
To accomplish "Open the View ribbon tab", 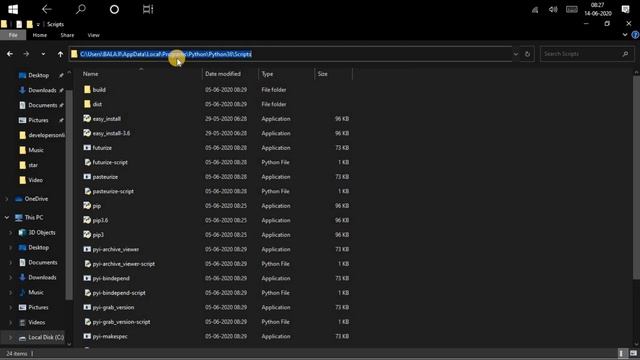I will click(x=93, y=35).
